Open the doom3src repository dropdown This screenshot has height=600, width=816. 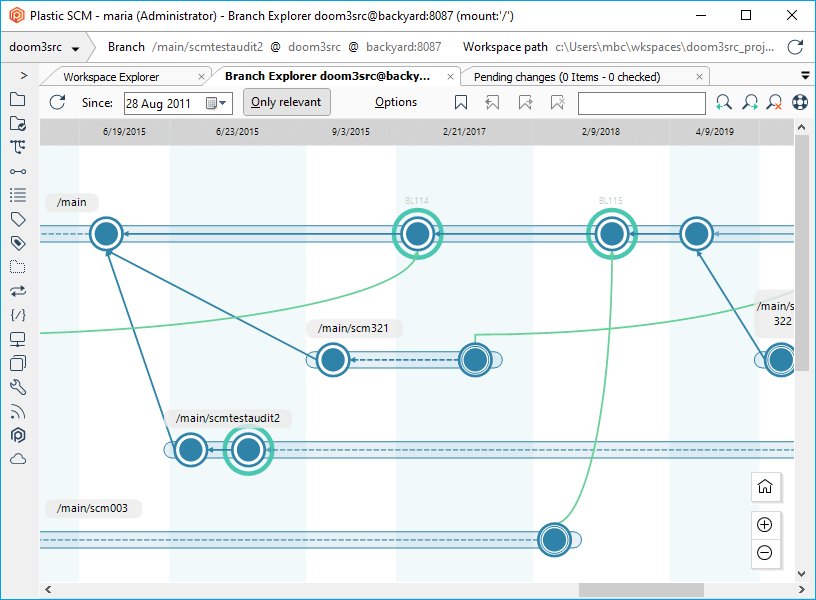pyautogui.click(x=45, y=47)
